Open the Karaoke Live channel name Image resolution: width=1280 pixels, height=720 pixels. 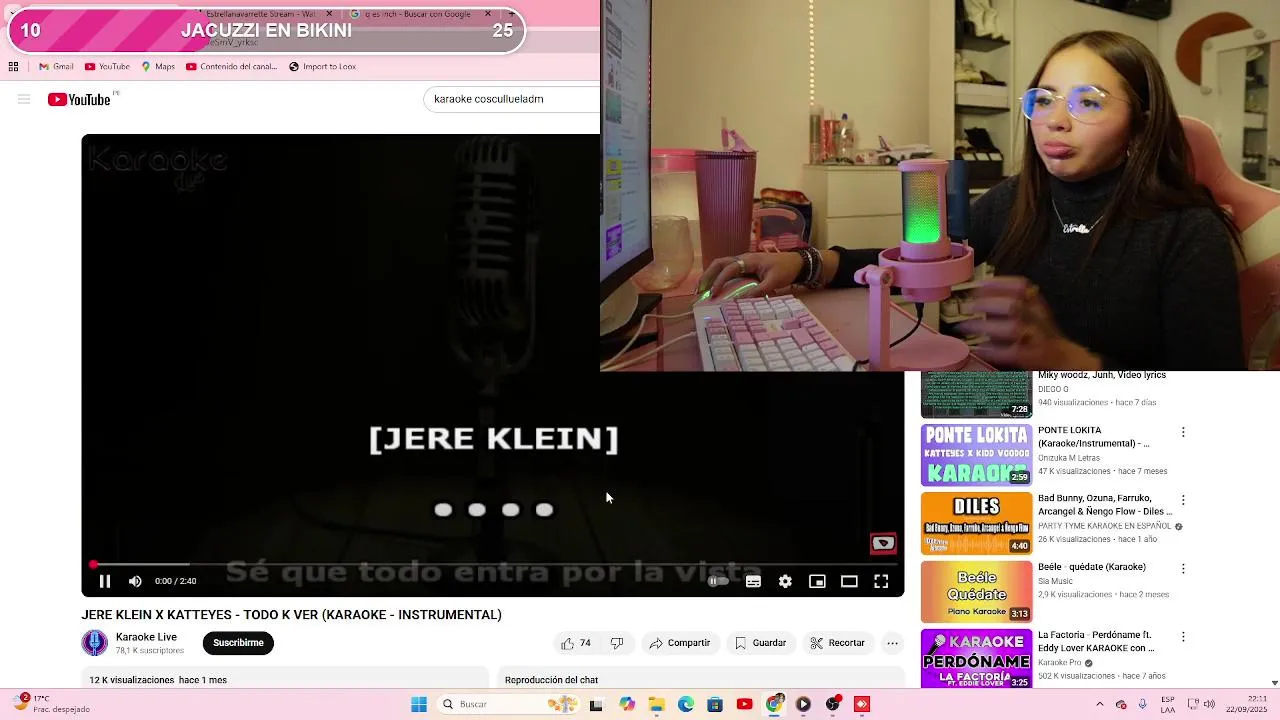(146, 637)
